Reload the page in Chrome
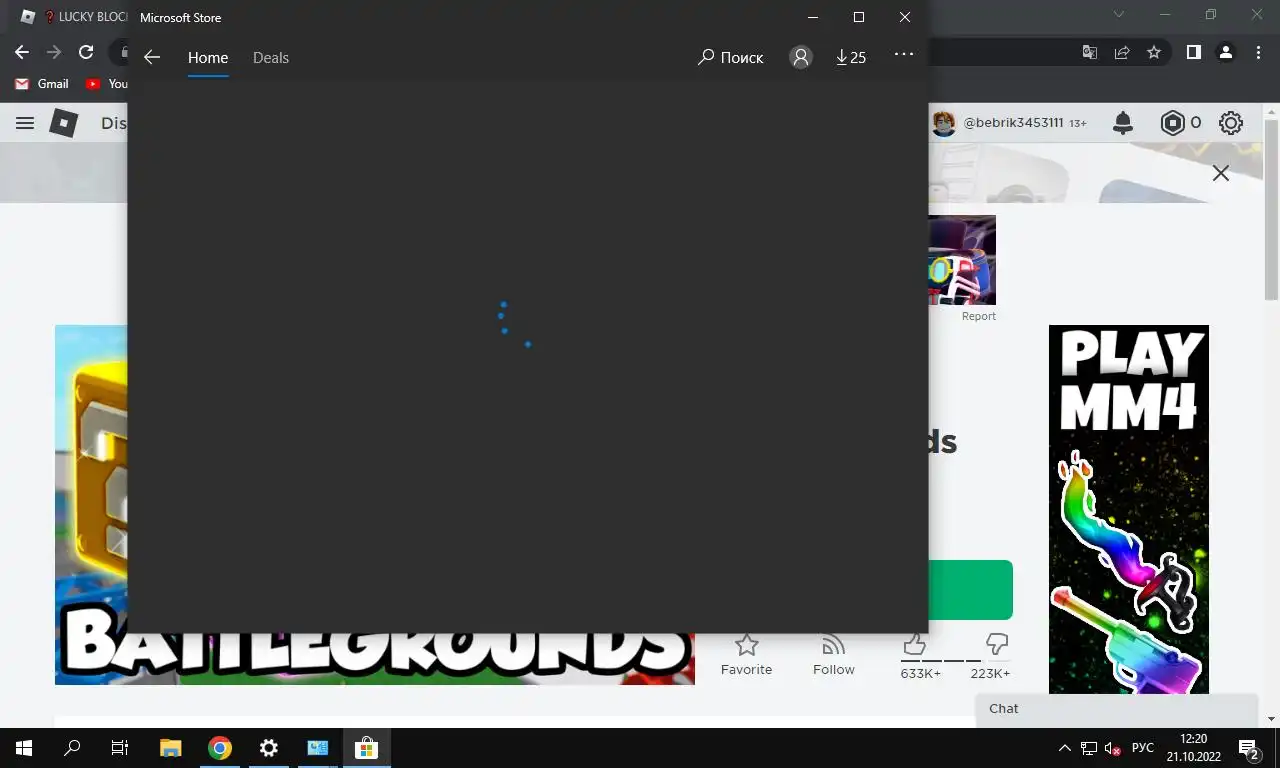This screenshot has width=1280, height=768. 86,52
